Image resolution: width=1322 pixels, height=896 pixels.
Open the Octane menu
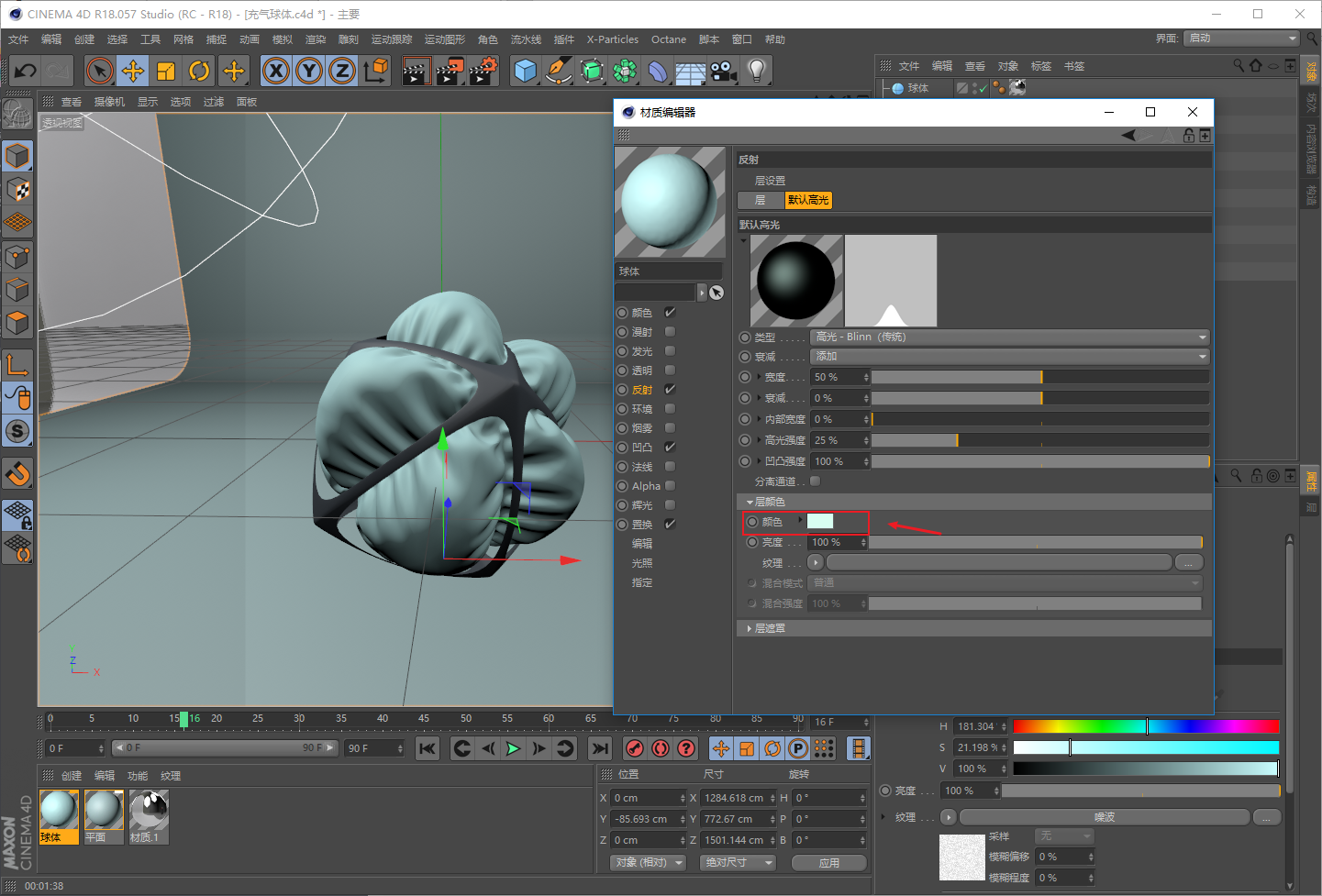pyautogui.click(x=669, y=39)
